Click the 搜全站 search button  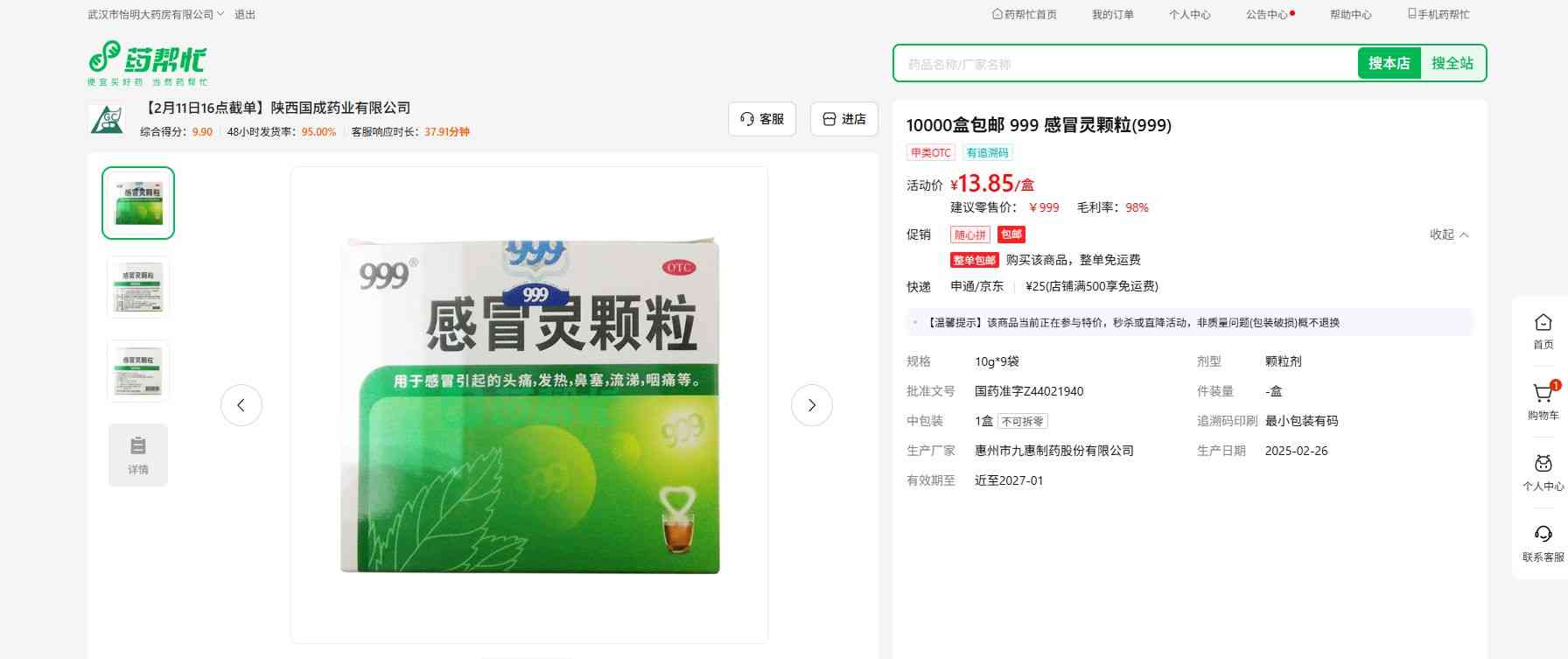point(1452,63)
